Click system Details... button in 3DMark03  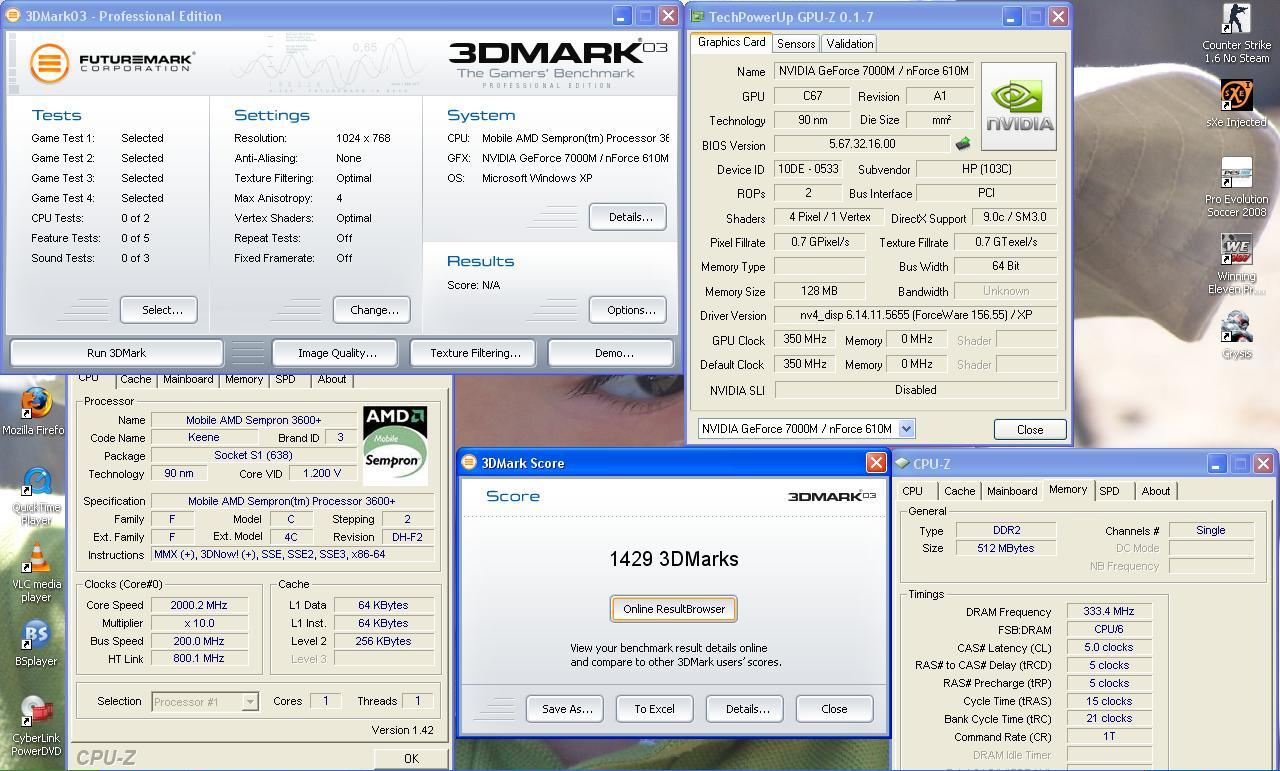[x=628, y=217]
